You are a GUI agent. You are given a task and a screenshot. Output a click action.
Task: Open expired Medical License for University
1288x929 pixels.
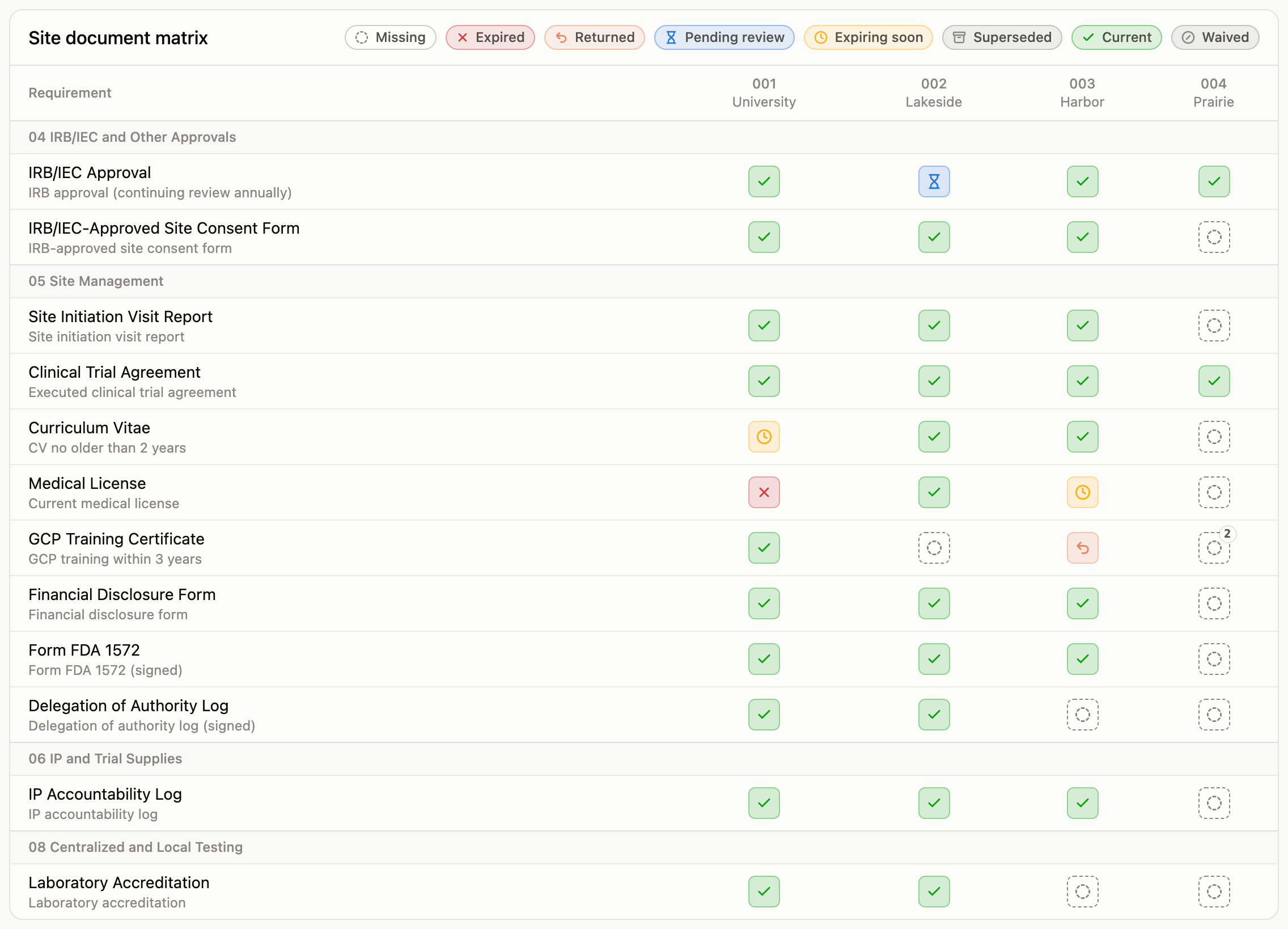click(764, 493)
